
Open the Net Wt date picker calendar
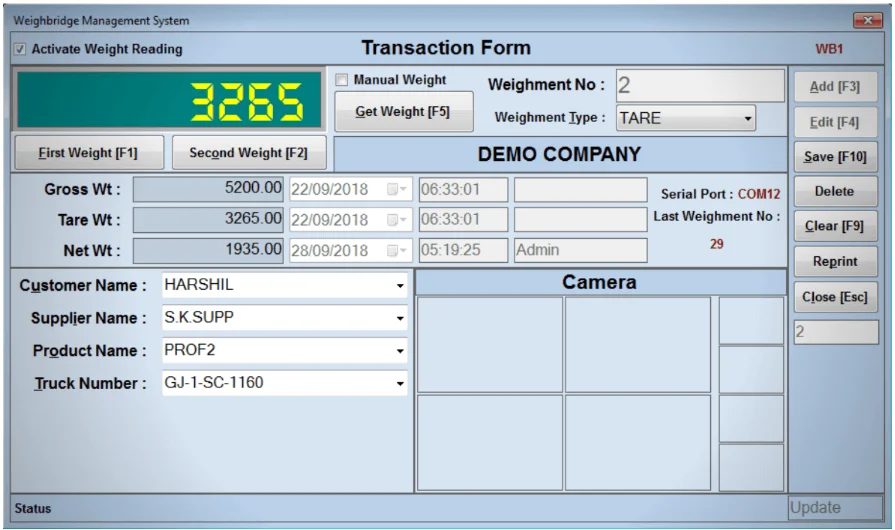[397, 250]
